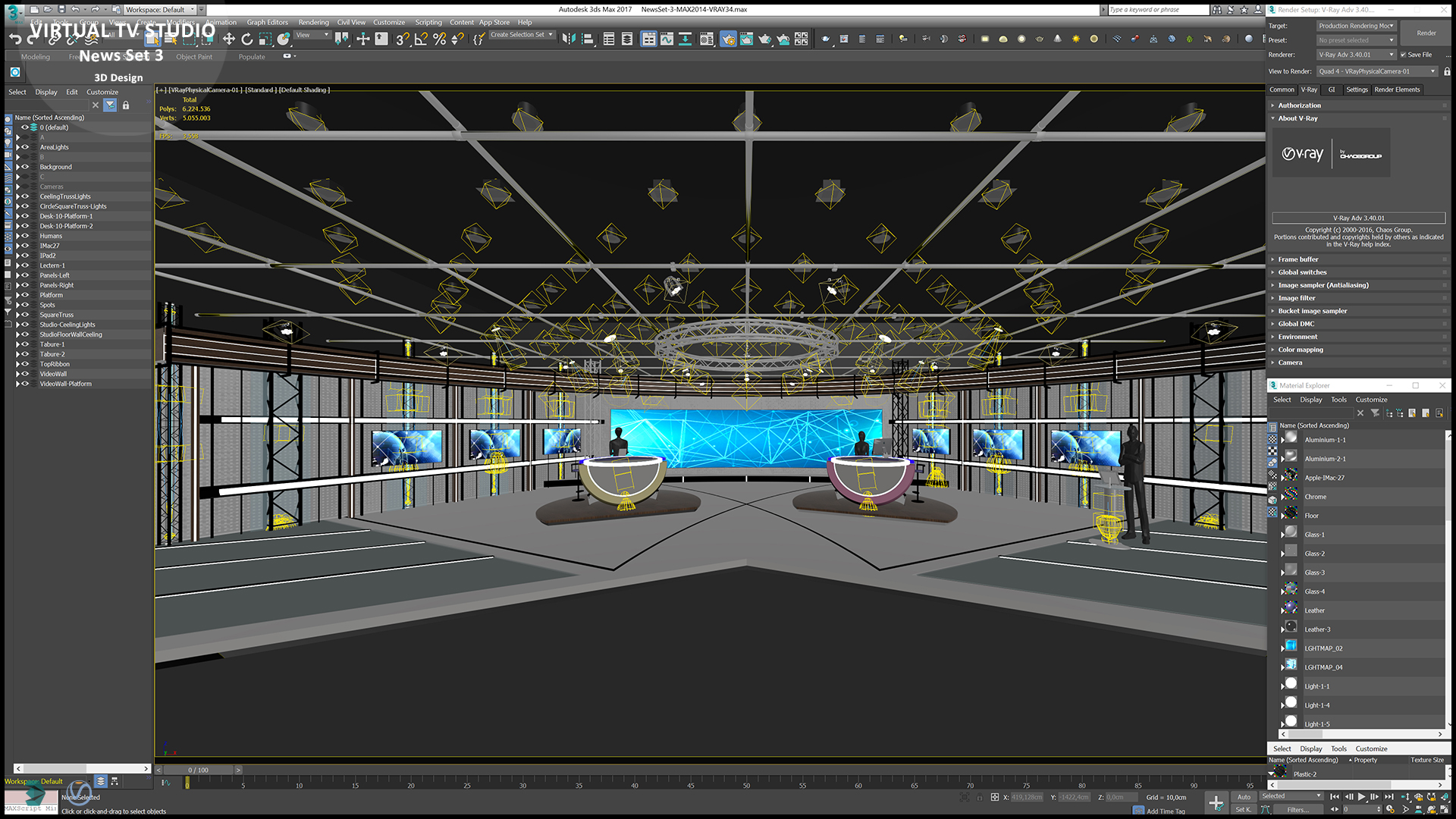
Task: Expand the AreaLights layer tree
Action: tap(17, 147)
